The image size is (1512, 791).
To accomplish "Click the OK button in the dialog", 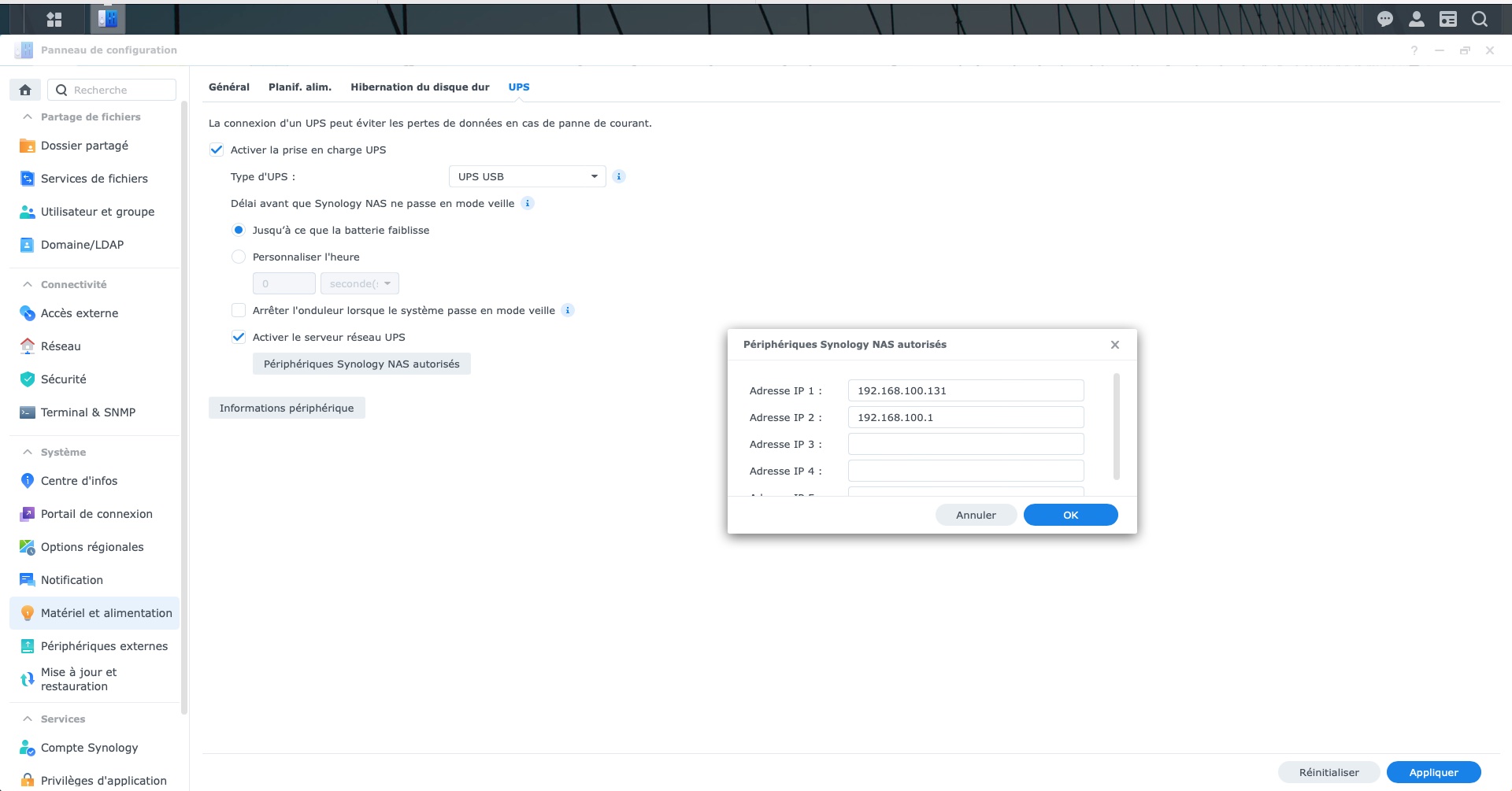I will [x=1070, y=515].
